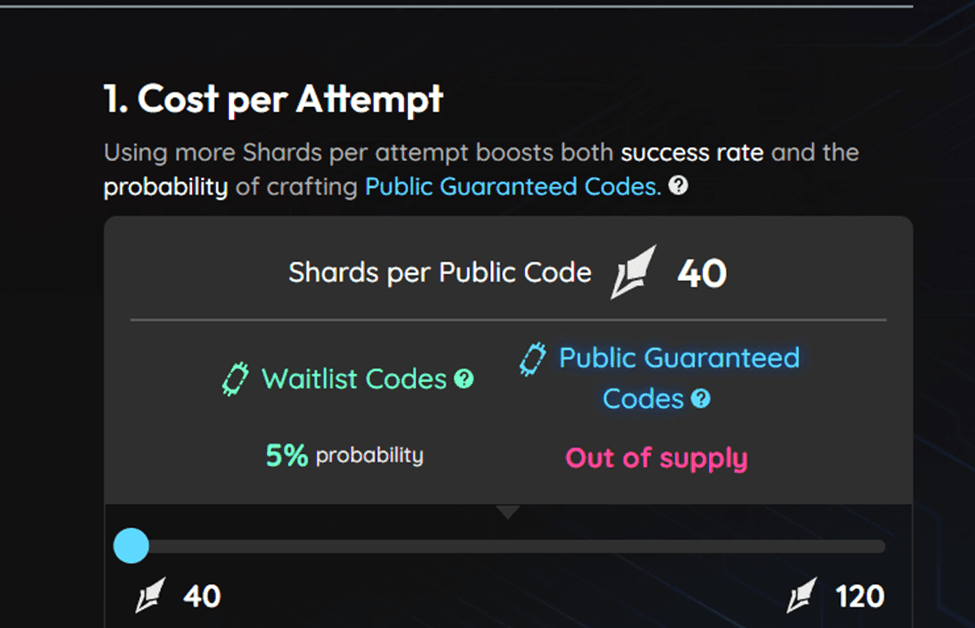Click the small triangle pointer above slider
Viewport: 975px width, 628px height.
[508, 512]
